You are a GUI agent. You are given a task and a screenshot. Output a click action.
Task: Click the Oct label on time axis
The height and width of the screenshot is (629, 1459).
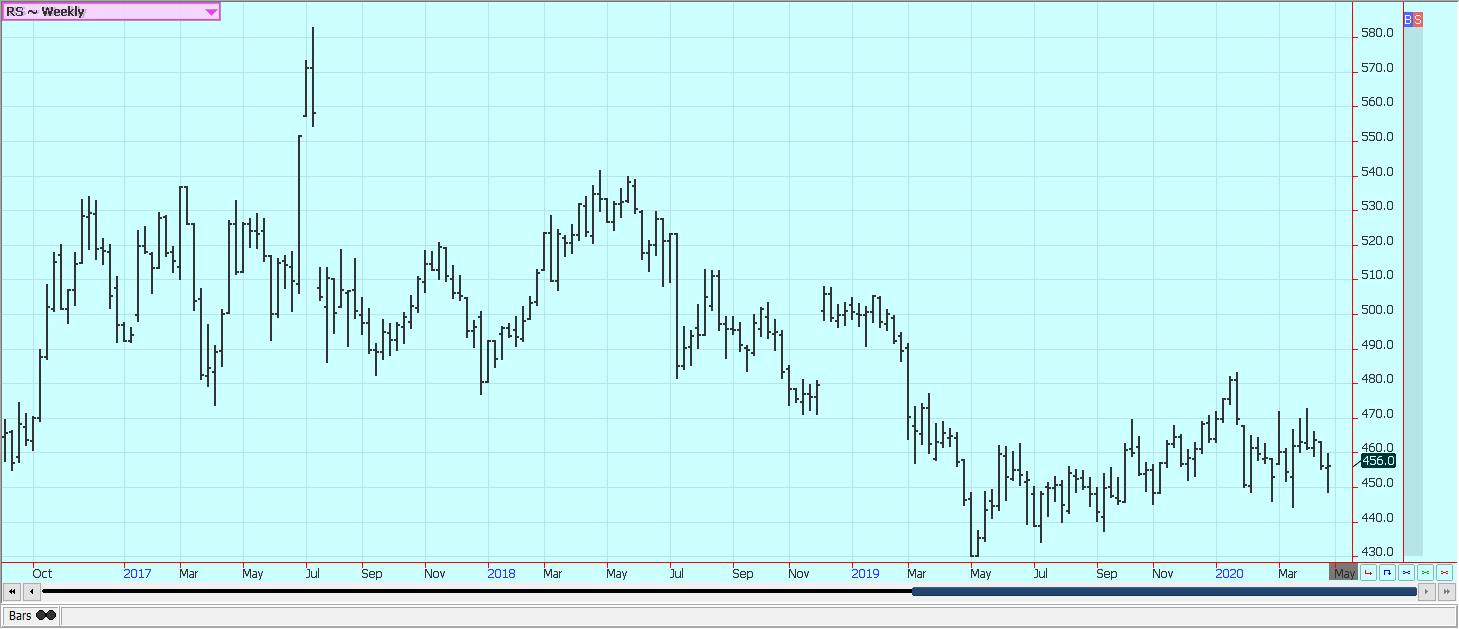pyautogui.click(x=42, y=574)
